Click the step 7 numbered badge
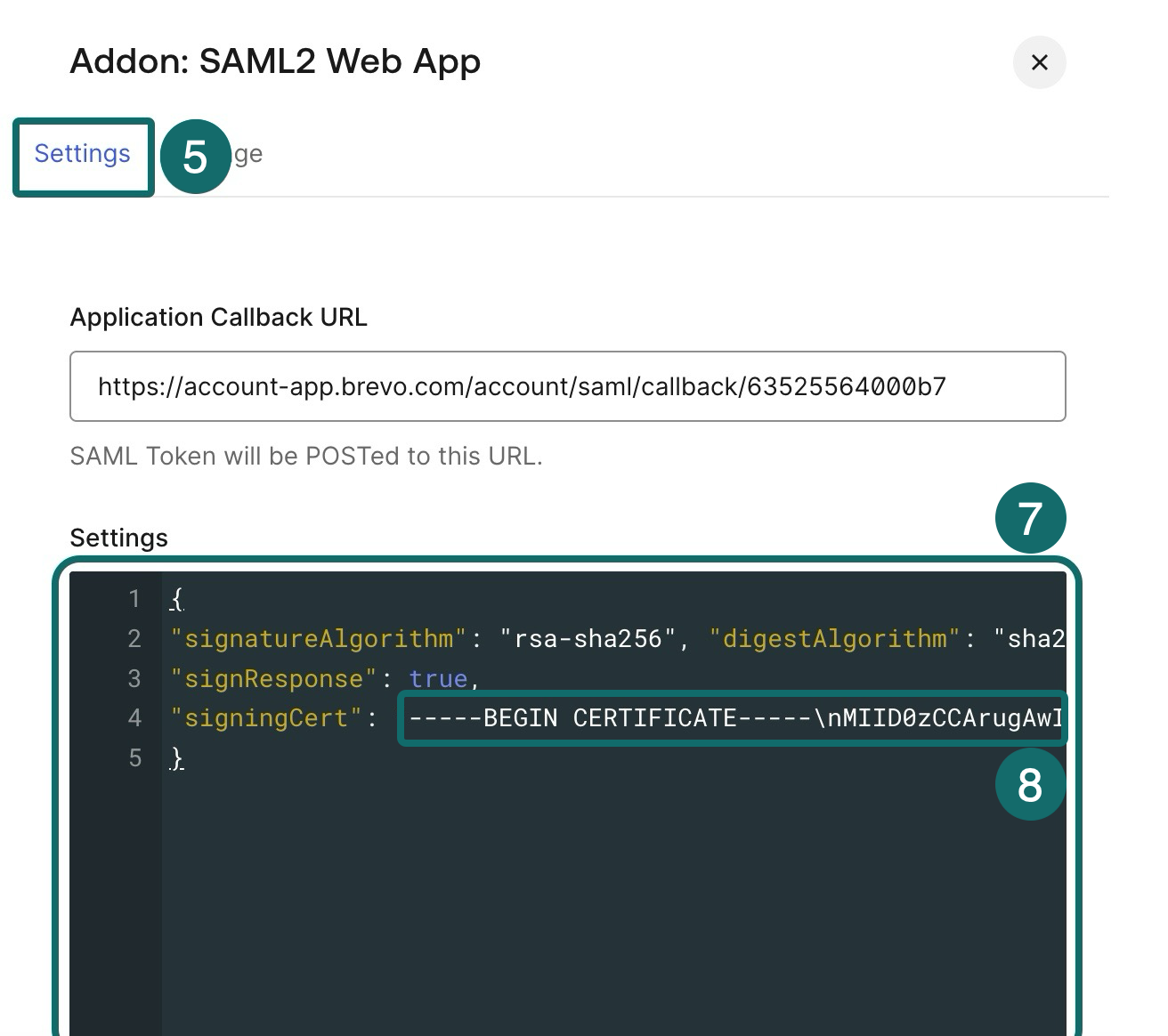 click(1030, 519)
